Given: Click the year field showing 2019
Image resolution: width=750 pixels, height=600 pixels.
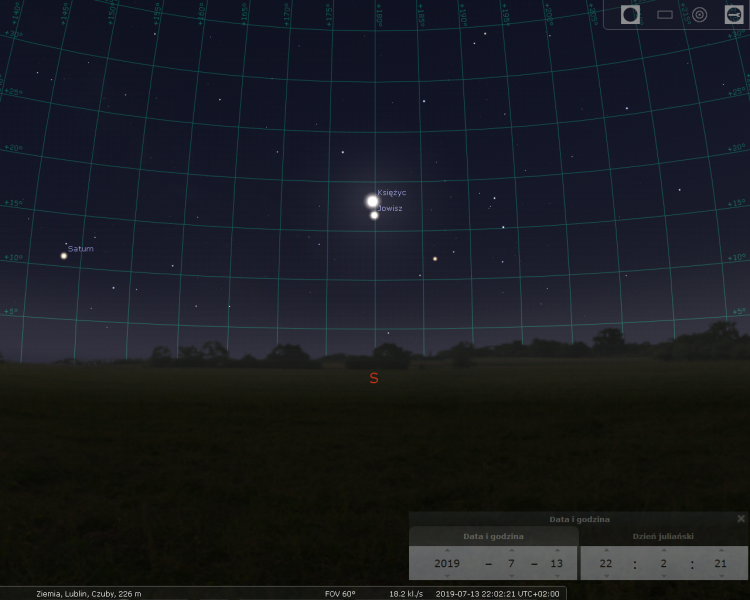Looking at the screenshot, I should (x=447, y=563).
